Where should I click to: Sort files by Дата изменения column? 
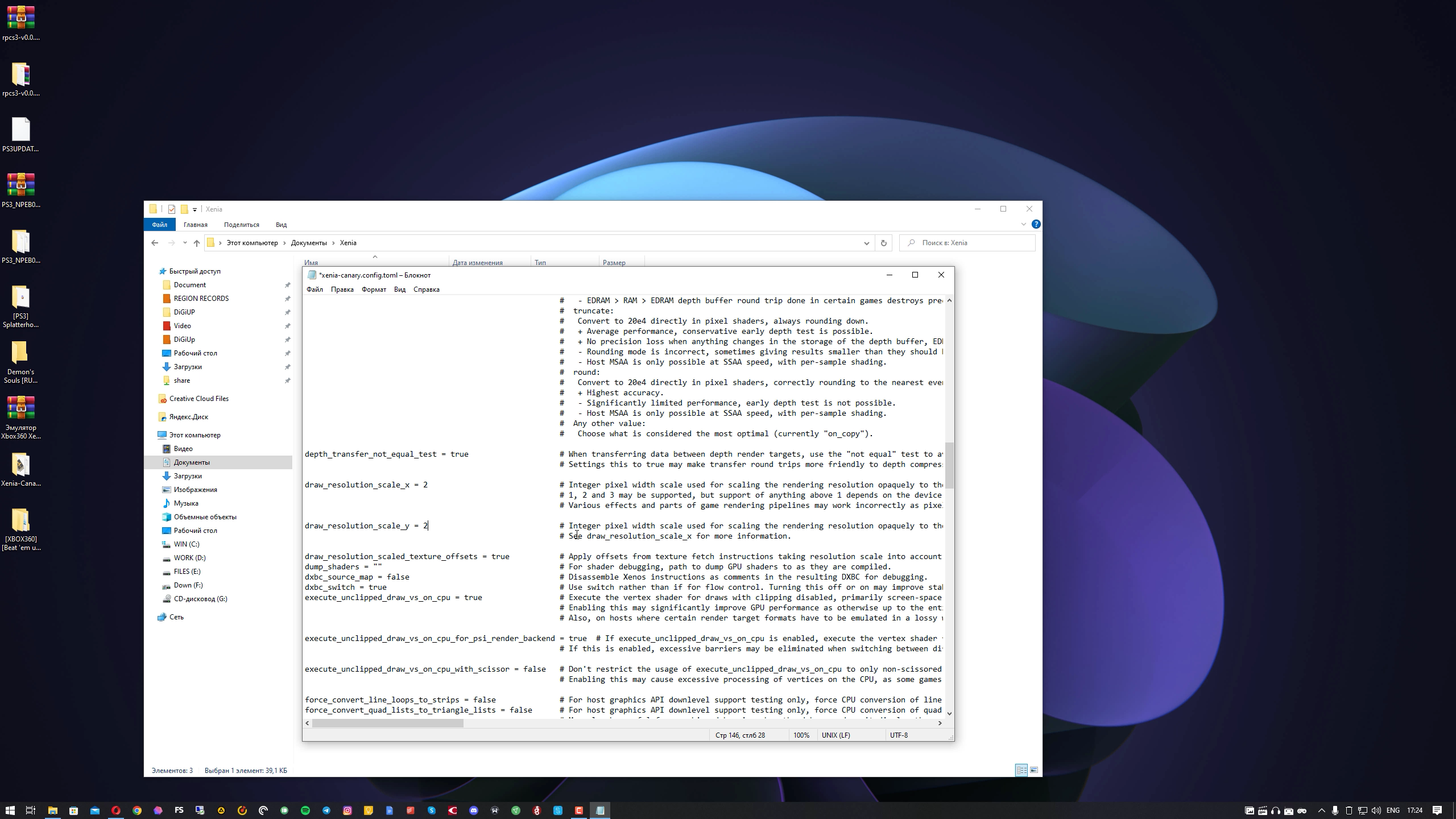(477, 262)
